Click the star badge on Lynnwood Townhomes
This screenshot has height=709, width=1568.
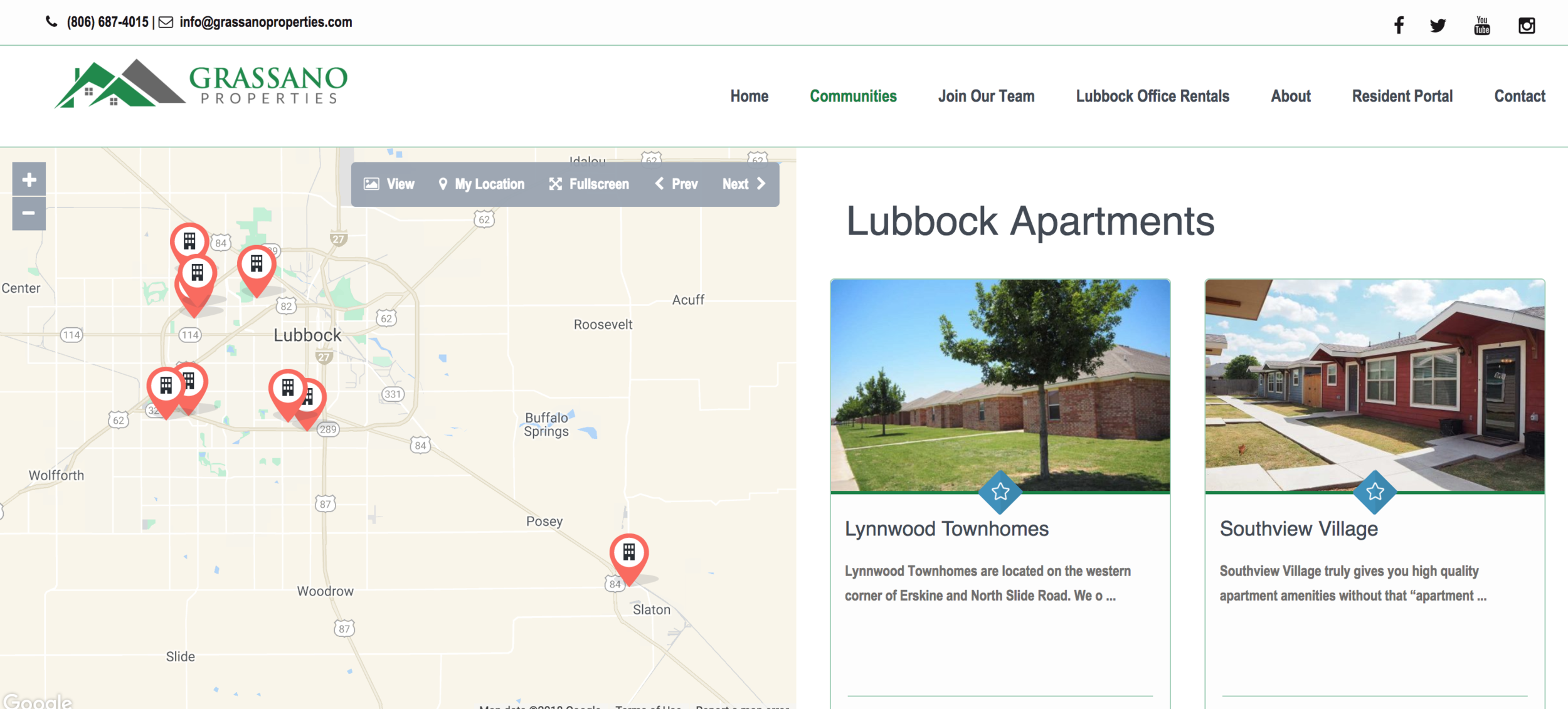pyautogui.click(x=1000, y=491)
